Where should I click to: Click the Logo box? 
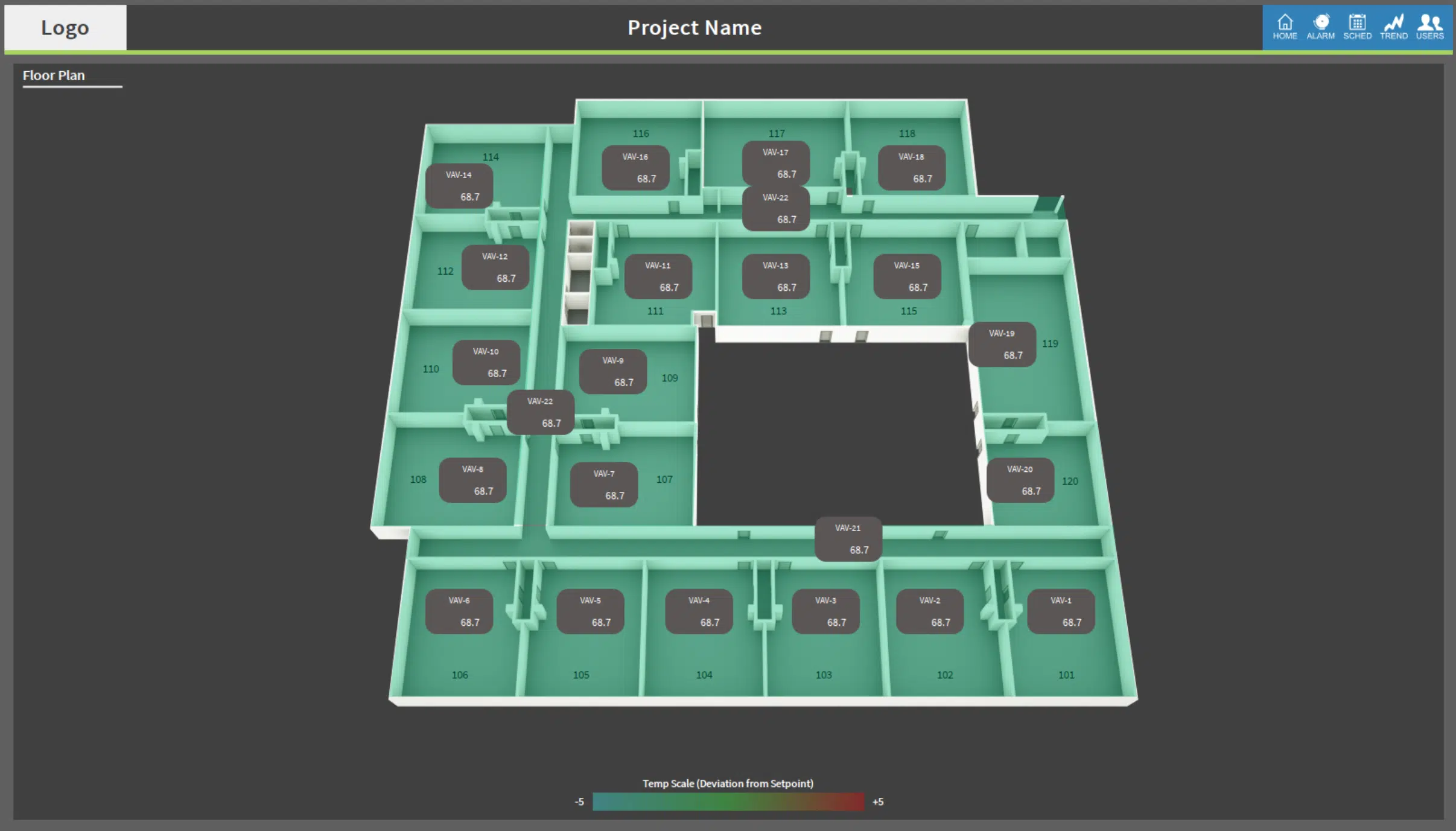tap(65, 28)
